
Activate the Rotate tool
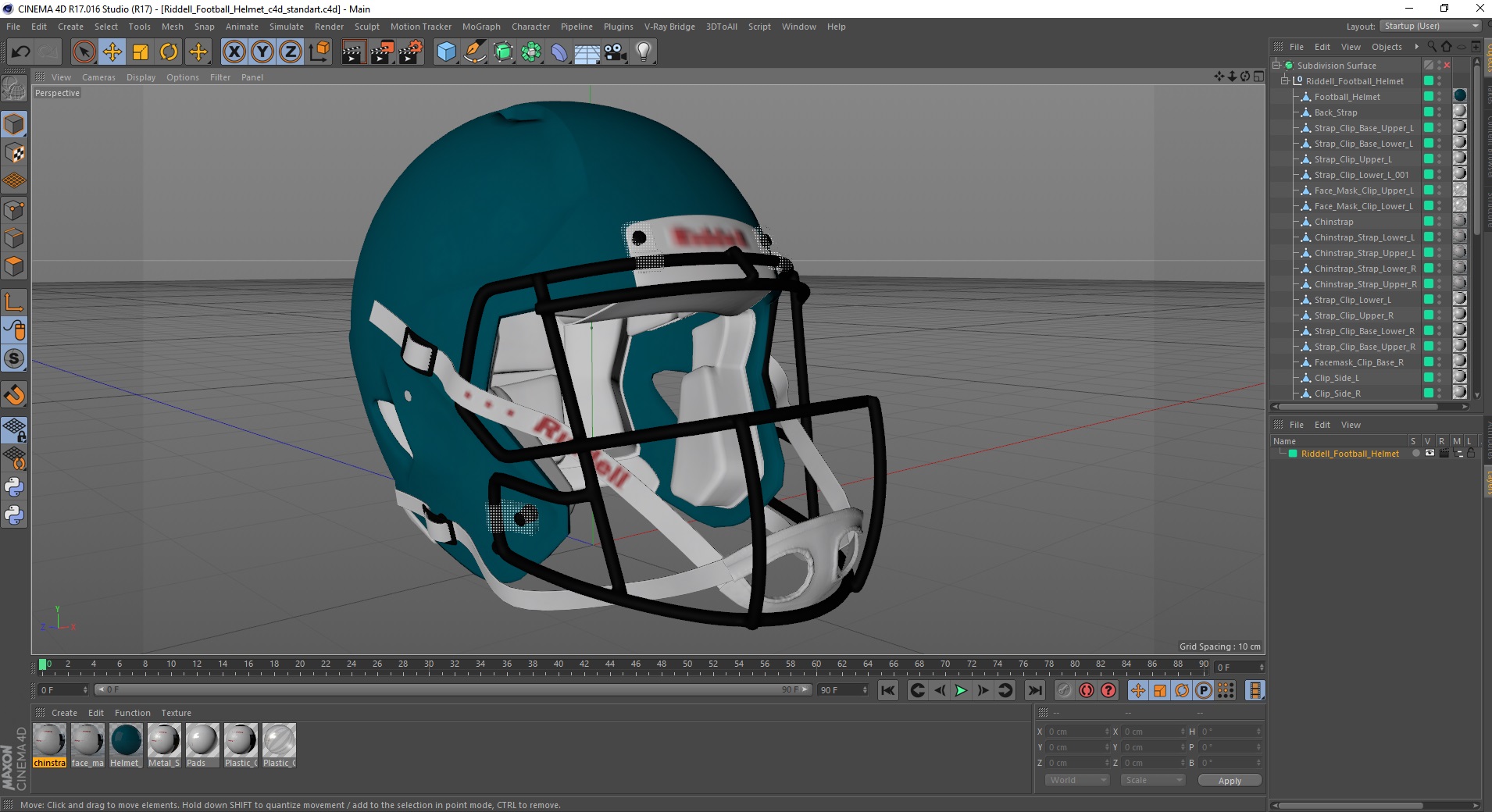[169, 52]
